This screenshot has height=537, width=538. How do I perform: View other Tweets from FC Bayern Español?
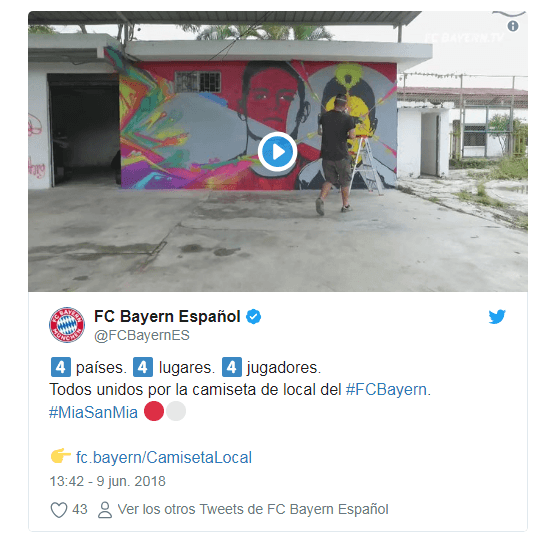(253, 510)
